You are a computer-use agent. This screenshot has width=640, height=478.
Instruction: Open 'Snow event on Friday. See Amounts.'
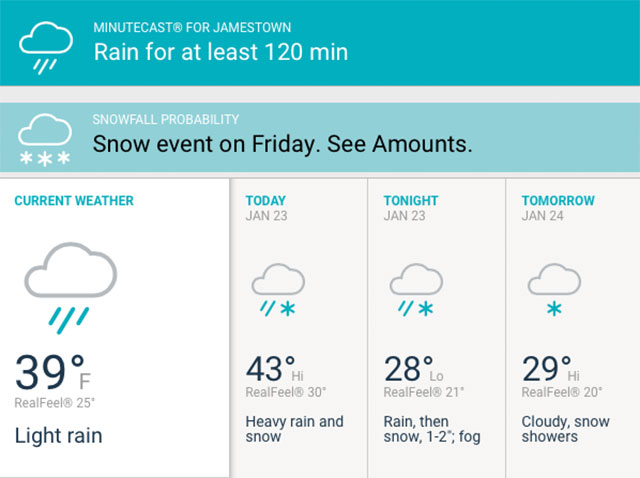pos(282,144)
